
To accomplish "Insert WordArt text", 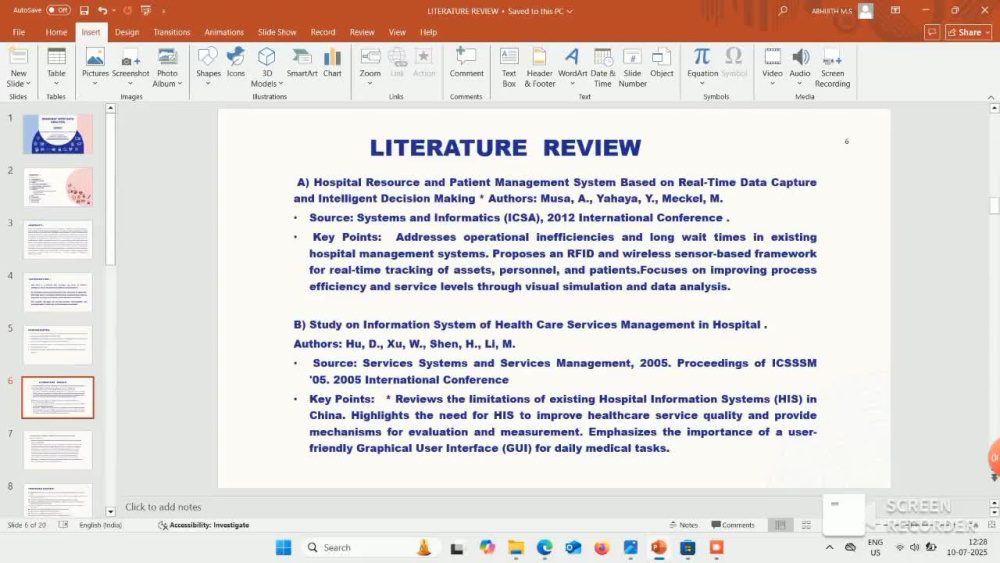I will pyautogui.click(x=572, y=67).
